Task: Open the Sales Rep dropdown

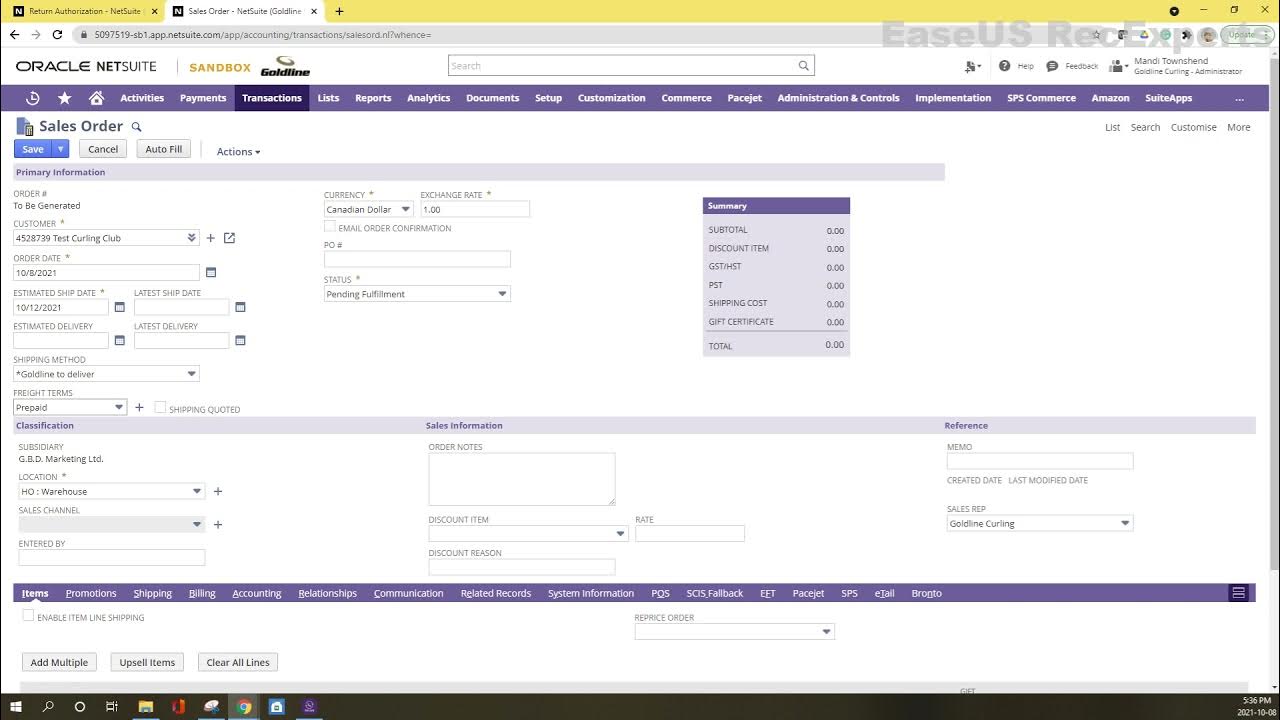Action: [1125, 523]
